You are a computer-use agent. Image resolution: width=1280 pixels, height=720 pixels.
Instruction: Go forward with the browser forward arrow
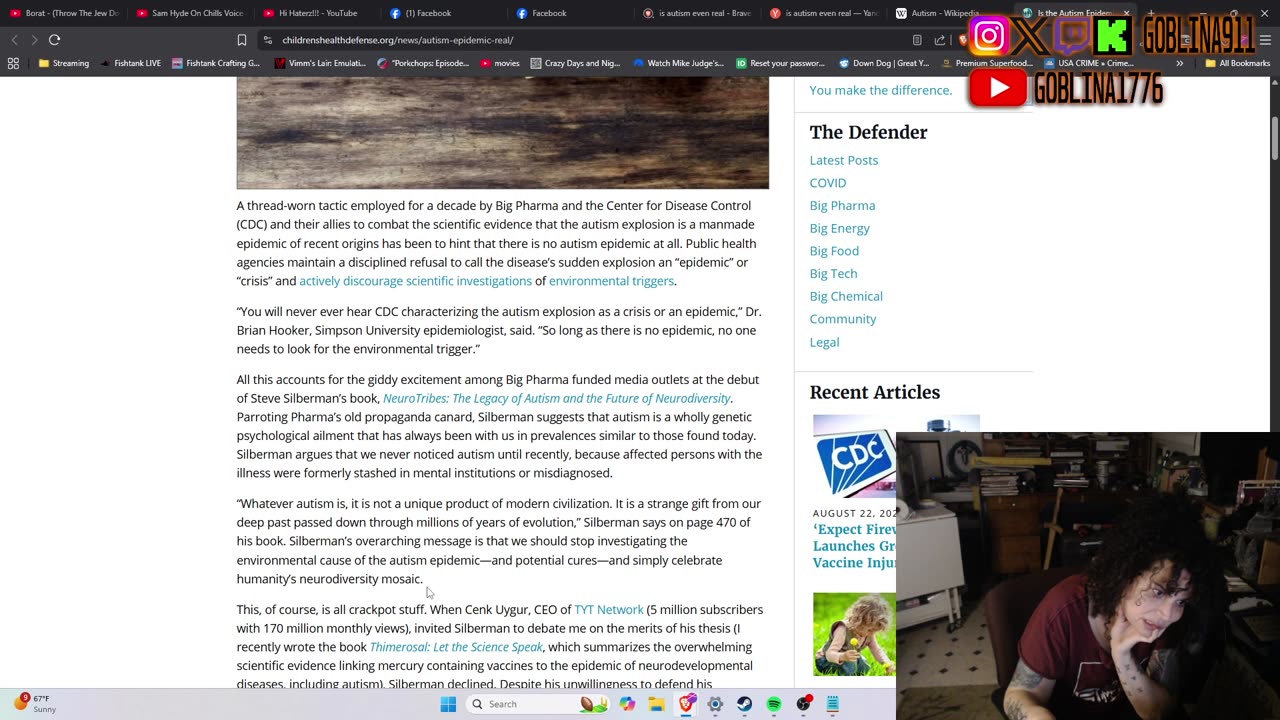33,40
